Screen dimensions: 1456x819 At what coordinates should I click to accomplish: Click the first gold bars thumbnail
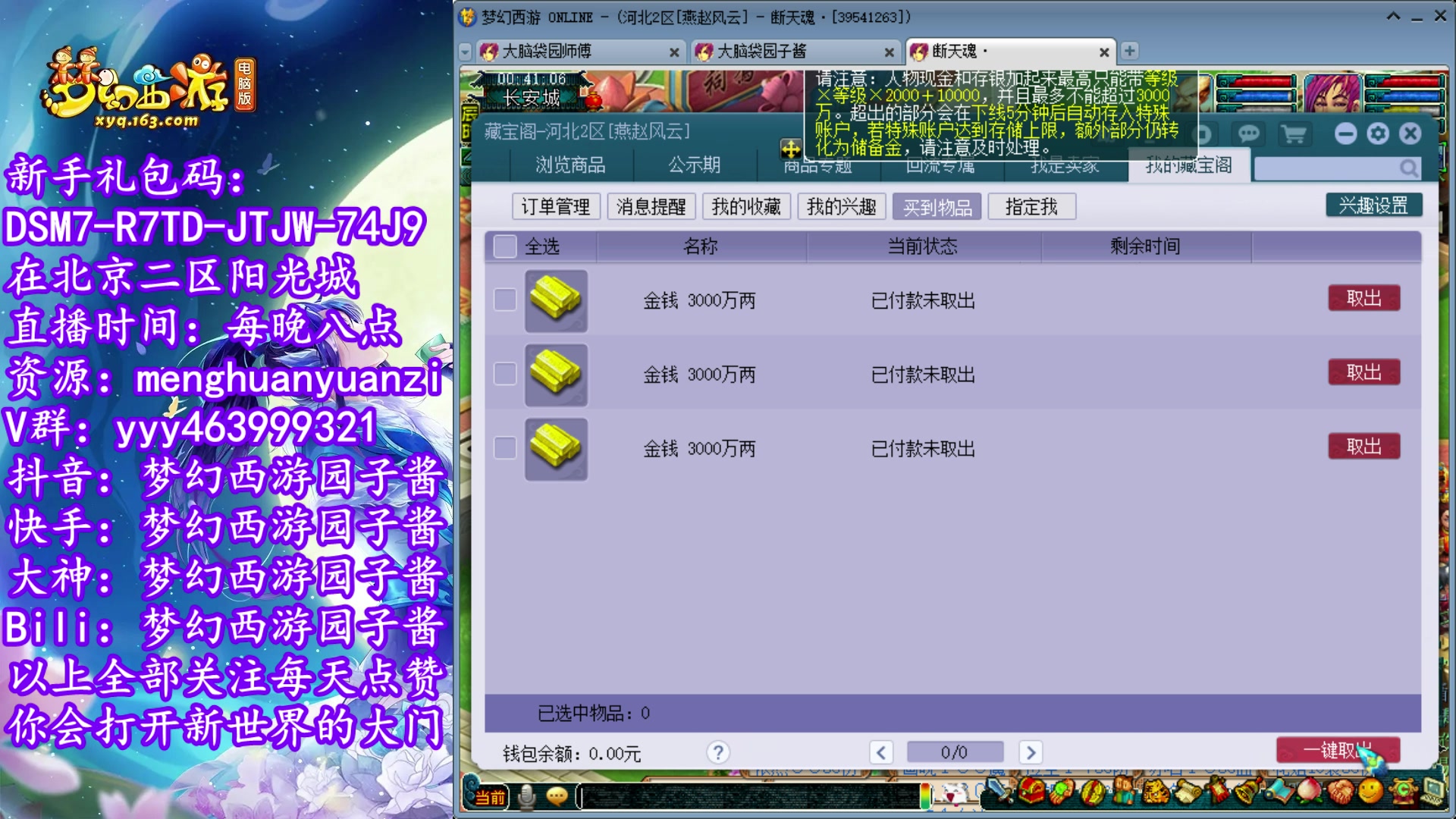556,300
